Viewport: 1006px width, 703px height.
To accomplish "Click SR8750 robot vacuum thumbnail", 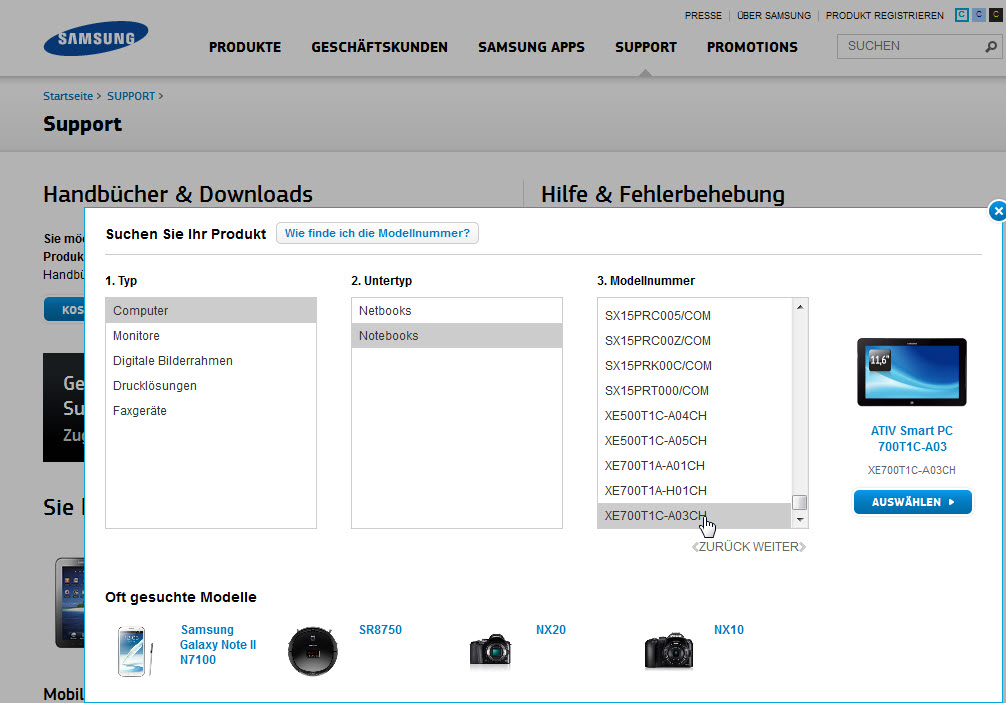I will coord(312,651).
